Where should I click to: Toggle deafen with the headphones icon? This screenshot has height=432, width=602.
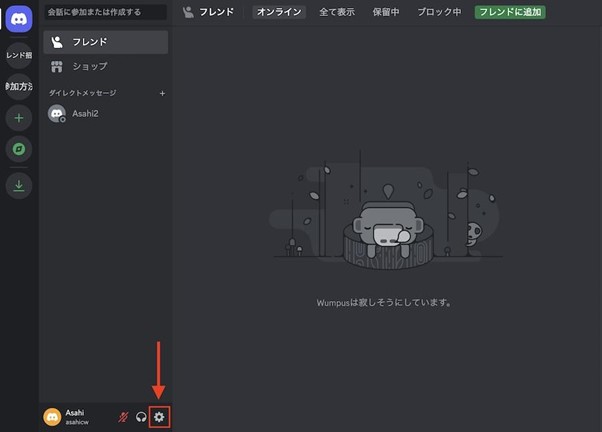coord(141,417)
